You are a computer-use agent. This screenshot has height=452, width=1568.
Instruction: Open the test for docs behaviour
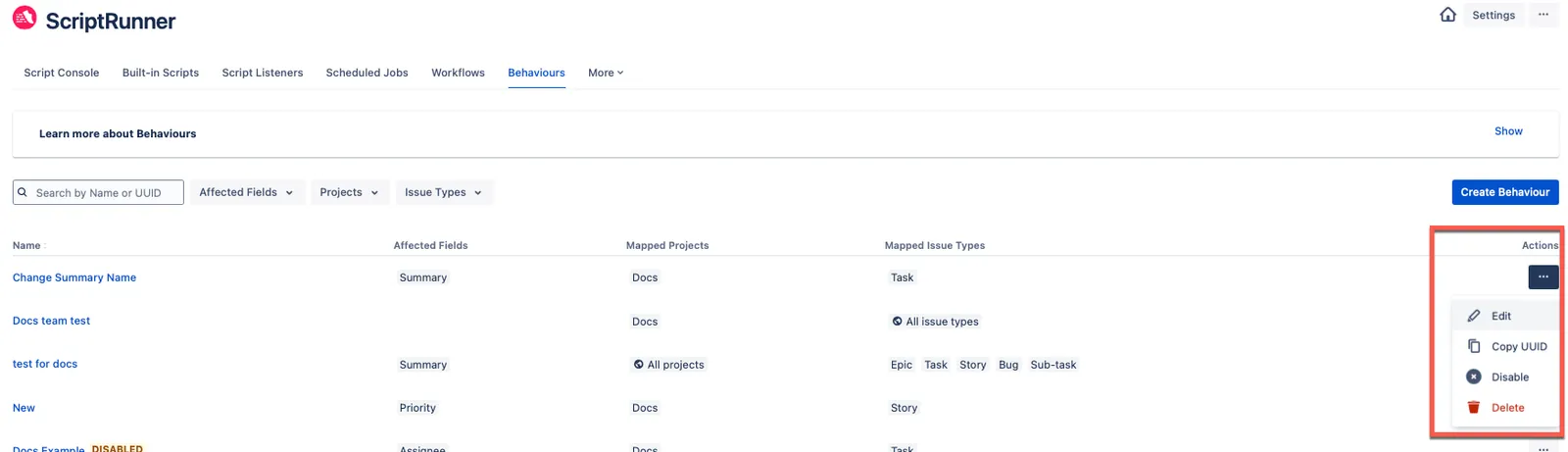45,364
